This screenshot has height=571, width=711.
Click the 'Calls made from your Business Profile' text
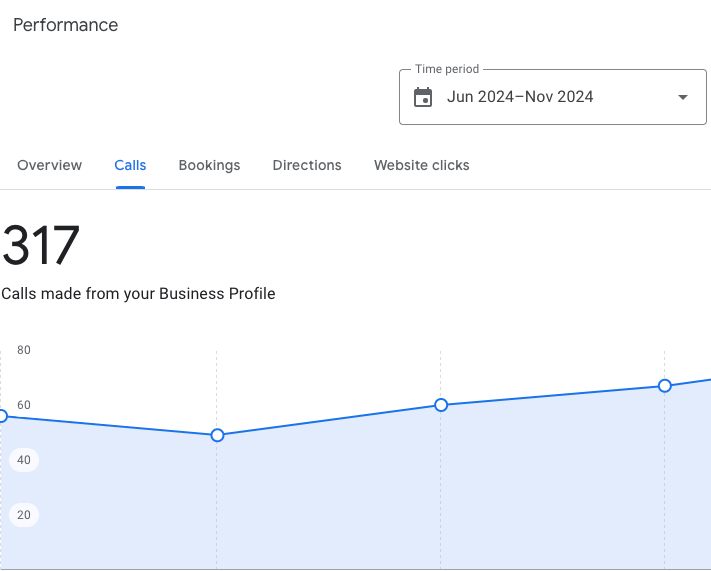138,294
